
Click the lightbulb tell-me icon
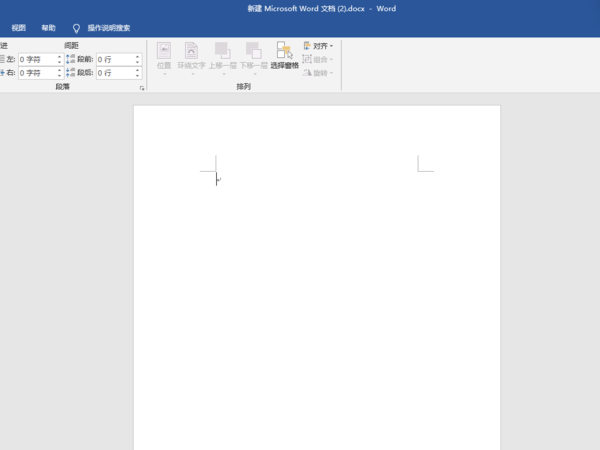76,28
